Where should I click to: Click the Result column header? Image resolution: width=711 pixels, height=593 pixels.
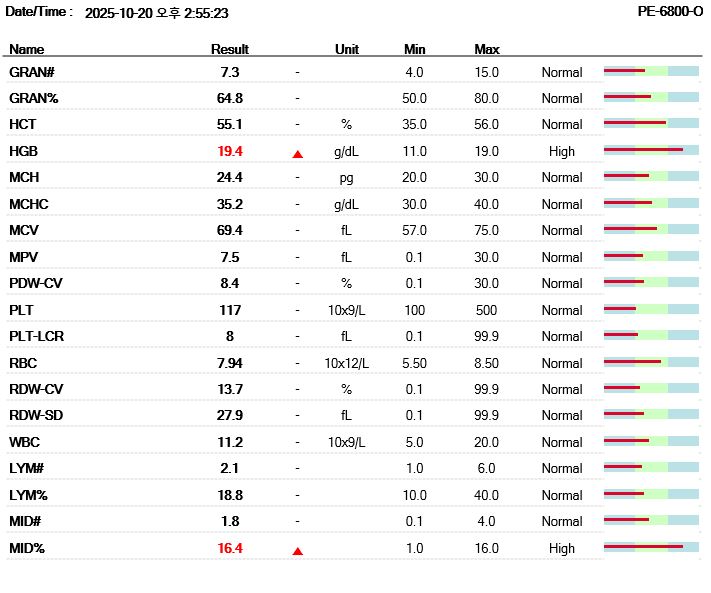[x=230, y=49]
